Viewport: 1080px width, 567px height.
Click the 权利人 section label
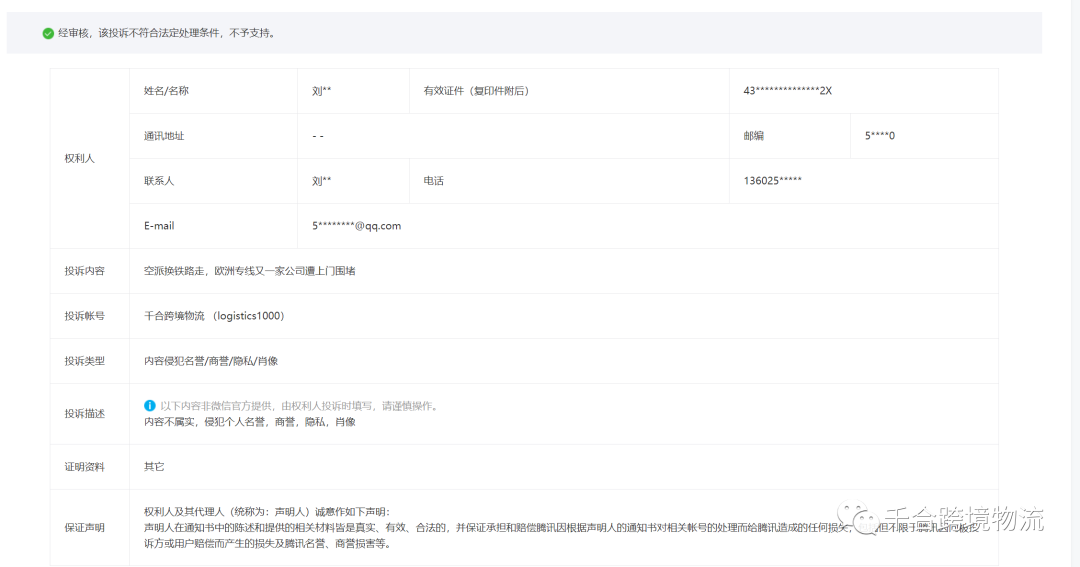[x=80, y=158]
